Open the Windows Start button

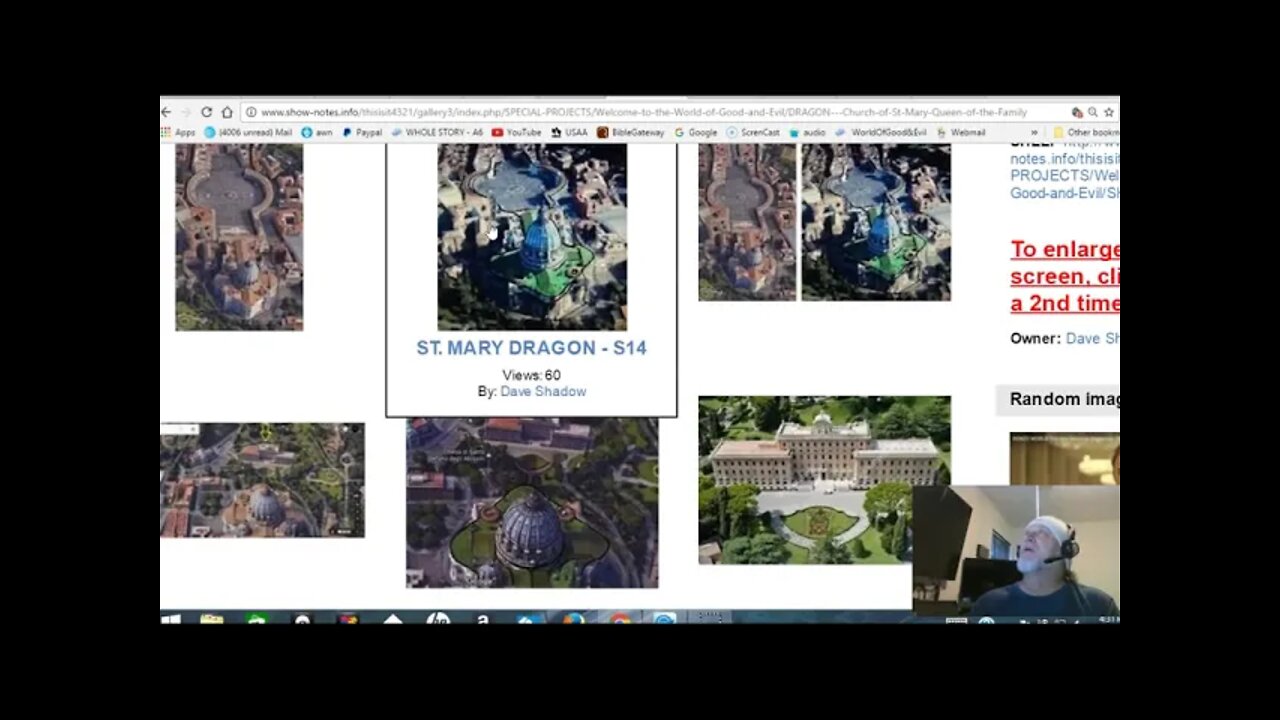pos(171,619)
